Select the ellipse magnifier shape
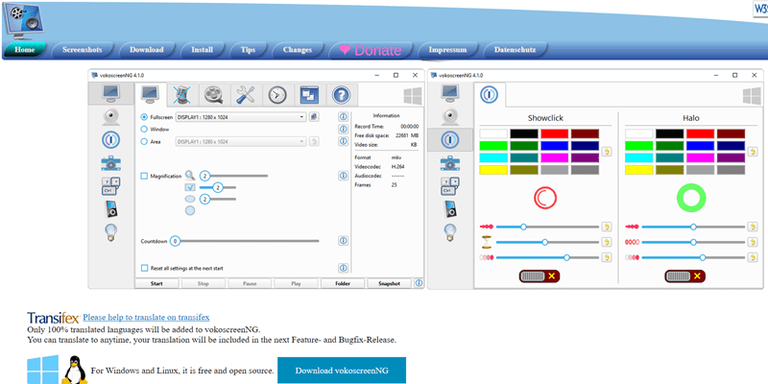The width and height of the screenshot is (768, 384). click(190, 199)
